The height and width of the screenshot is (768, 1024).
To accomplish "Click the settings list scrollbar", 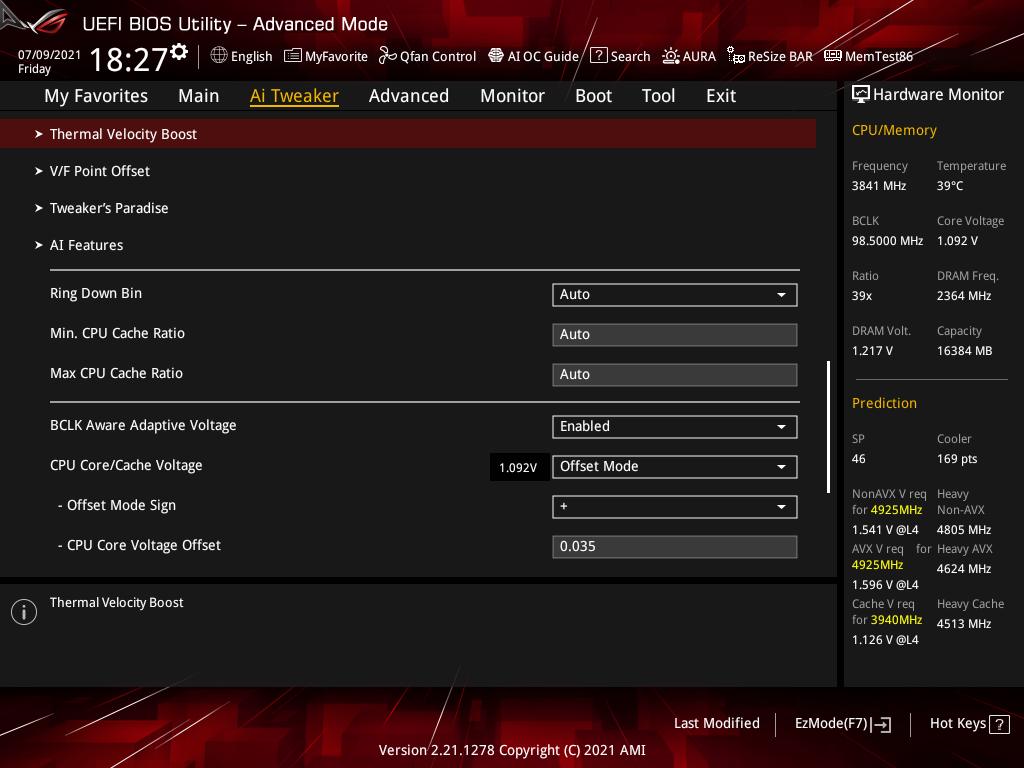I will [x=828, y=426].
